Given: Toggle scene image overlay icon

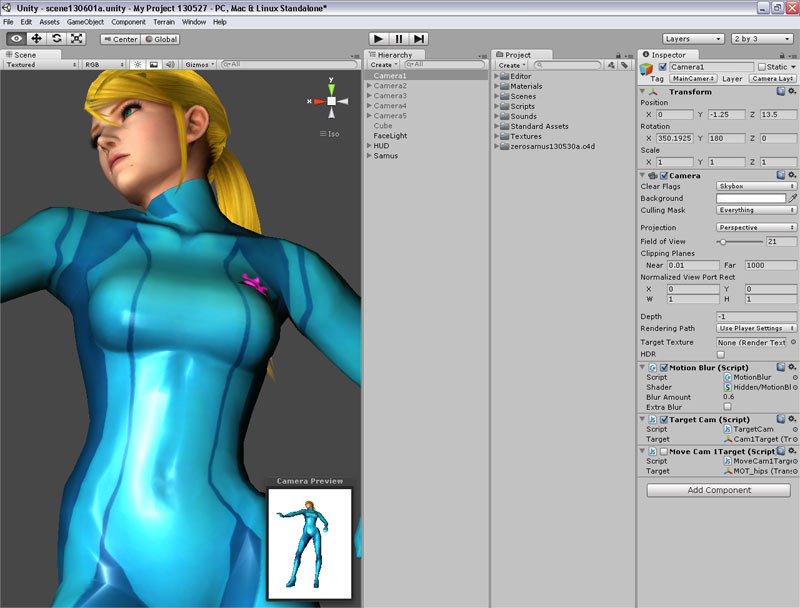Looking at the screenshot, I should (x=154, y=65).
